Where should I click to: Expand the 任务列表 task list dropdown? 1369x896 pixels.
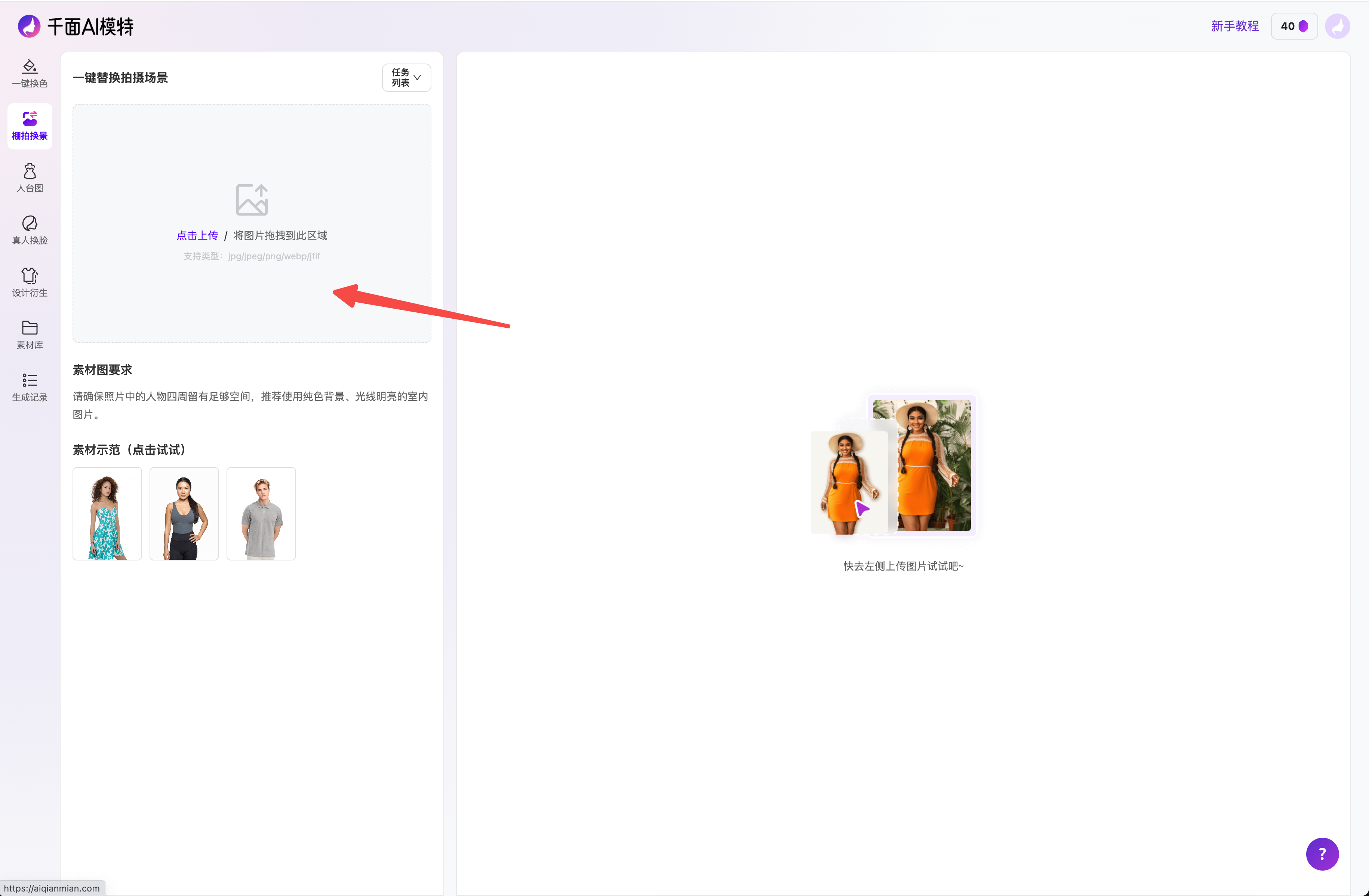406,78
